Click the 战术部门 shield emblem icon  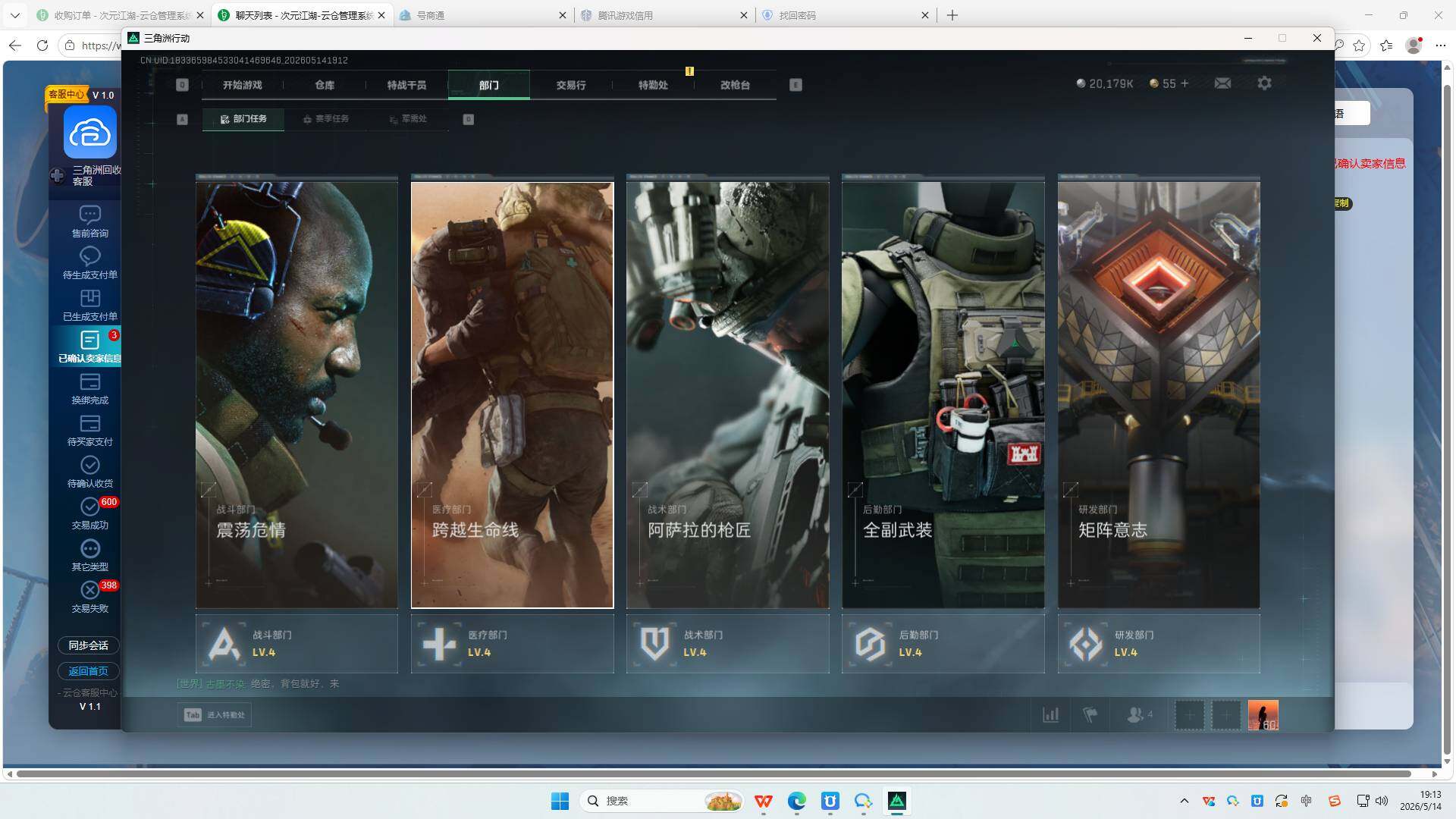(x=654, y=644)
